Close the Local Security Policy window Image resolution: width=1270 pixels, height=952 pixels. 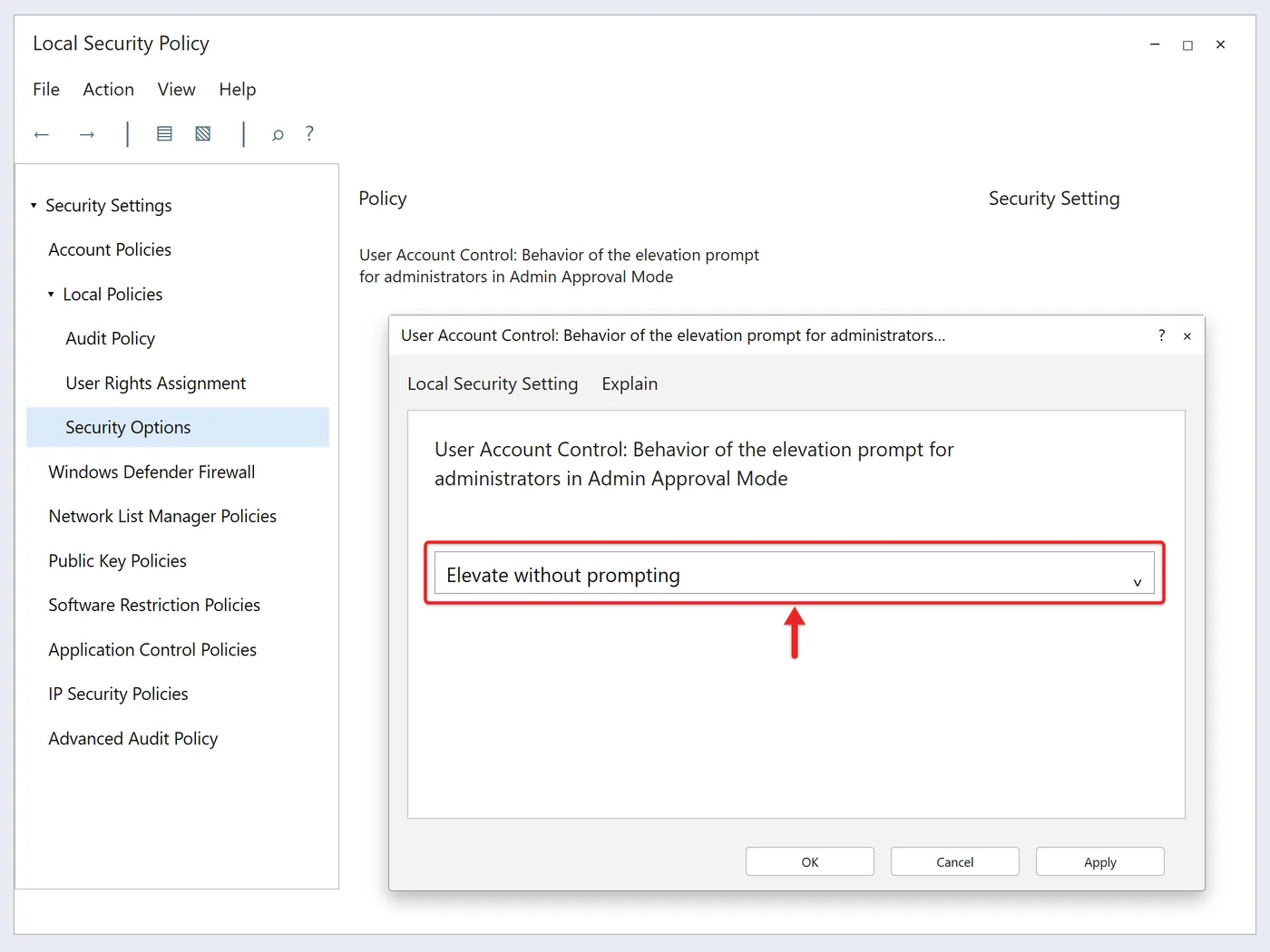[x=1221, y=44]
